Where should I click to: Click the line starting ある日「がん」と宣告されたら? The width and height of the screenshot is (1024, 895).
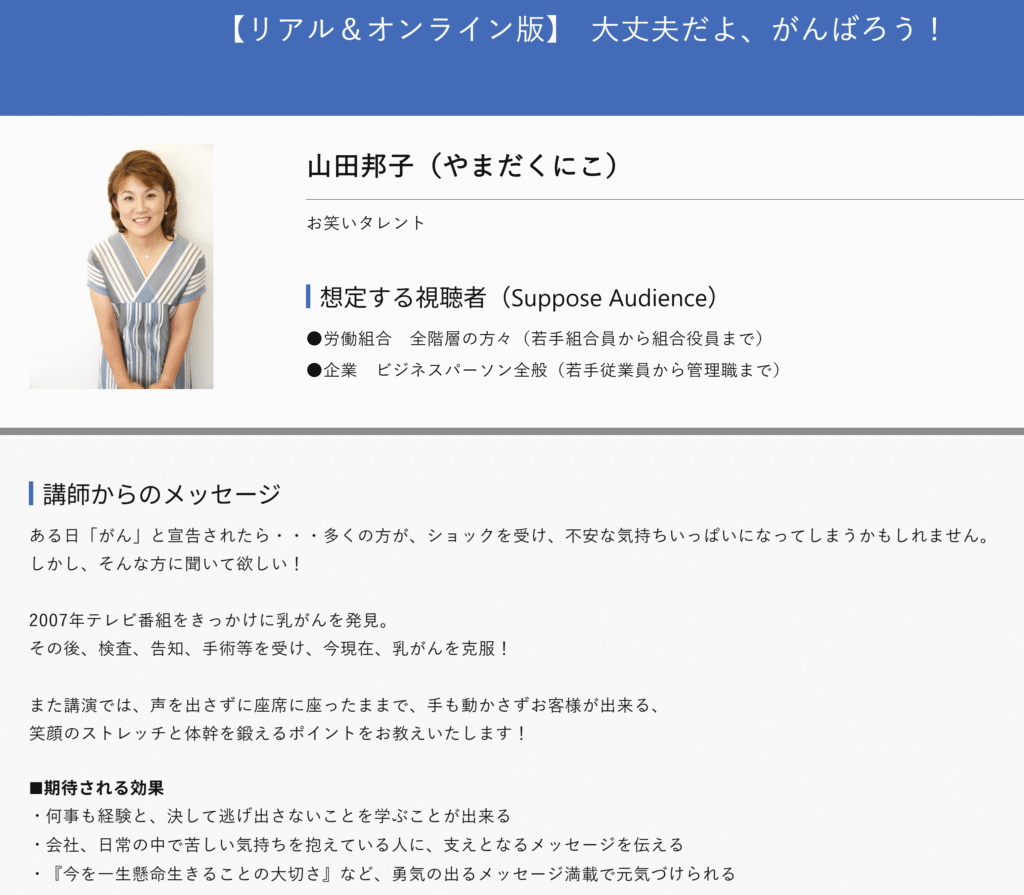pos(511,536)
